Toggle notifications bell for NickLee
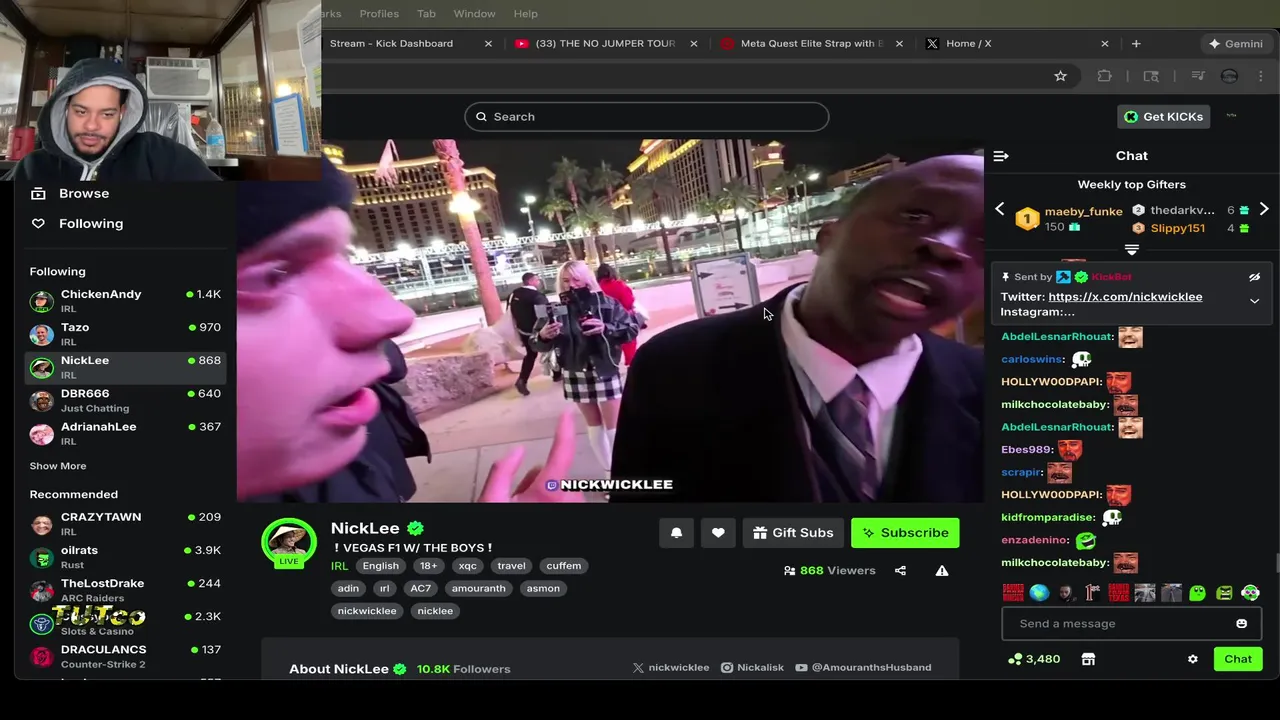This screenshot has width=1280, height=720. [x=677, y=533]
